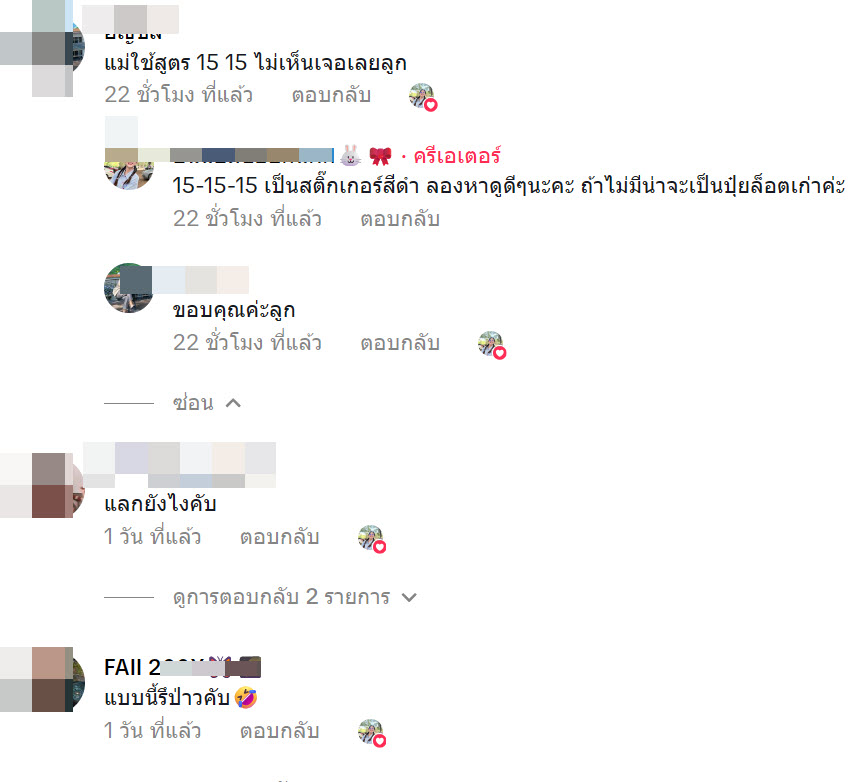Image resolution: width=856 pixels, height=782 pixels.
Task: Click chevron next to ซ่อน
Action: (x=233, y=403)
